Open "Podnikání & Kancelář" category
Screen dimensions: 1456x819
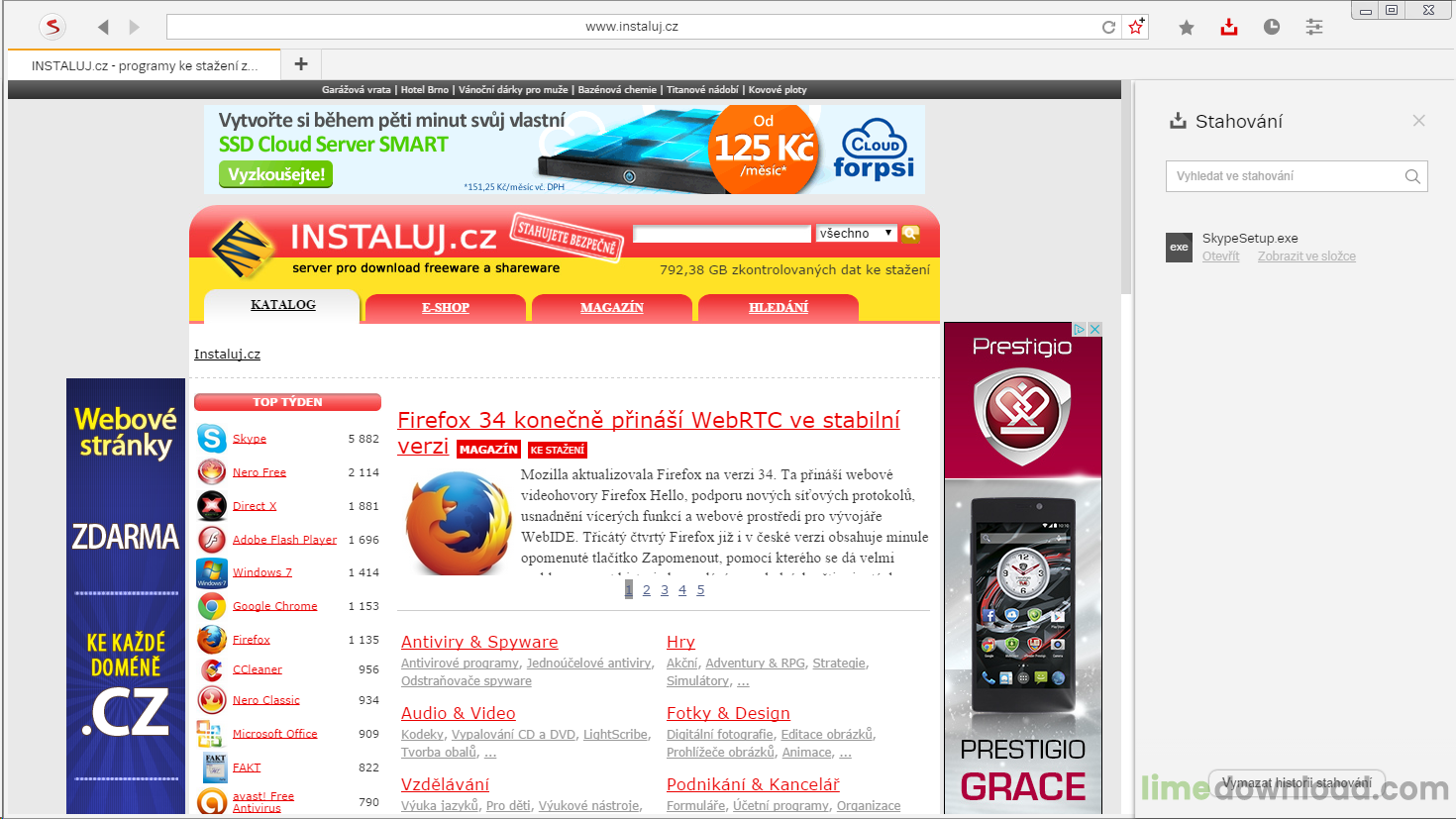coord(753,784)
